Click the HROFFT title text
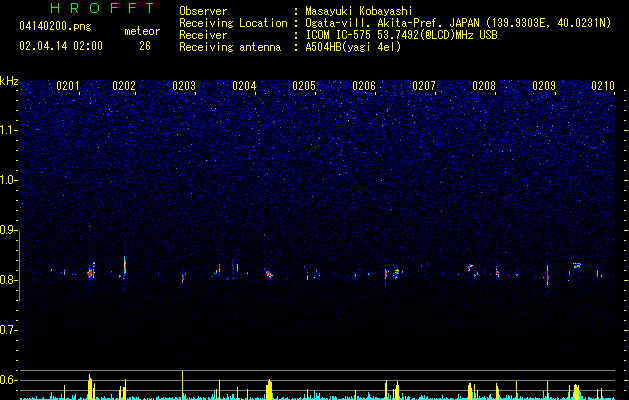The height and width of the screenshot is (400, 629). tap(102, 8)
